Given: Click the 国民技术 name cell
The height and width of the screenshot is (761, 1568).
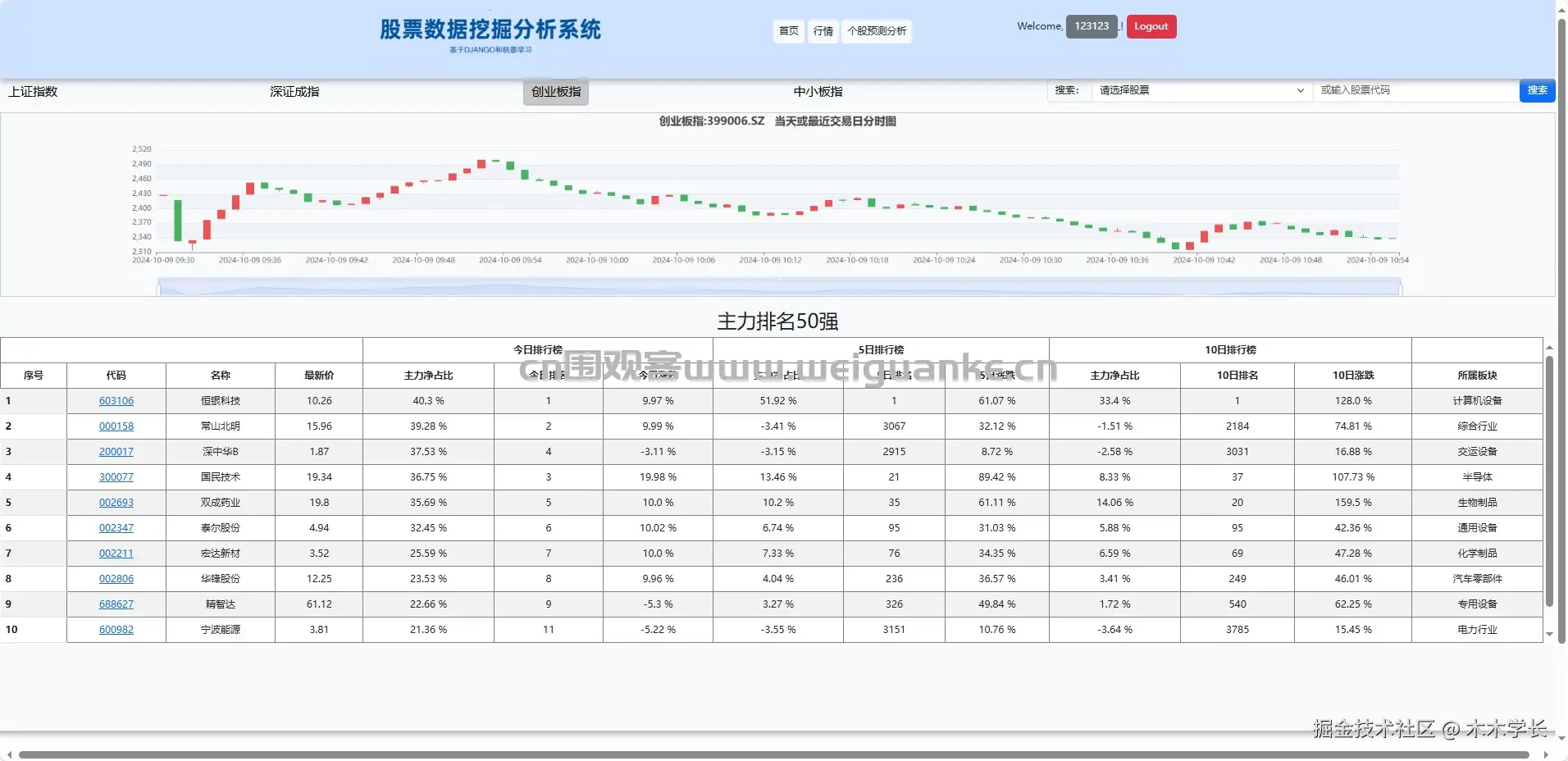Looking at the screenshot, I should (x=221, y=477).
